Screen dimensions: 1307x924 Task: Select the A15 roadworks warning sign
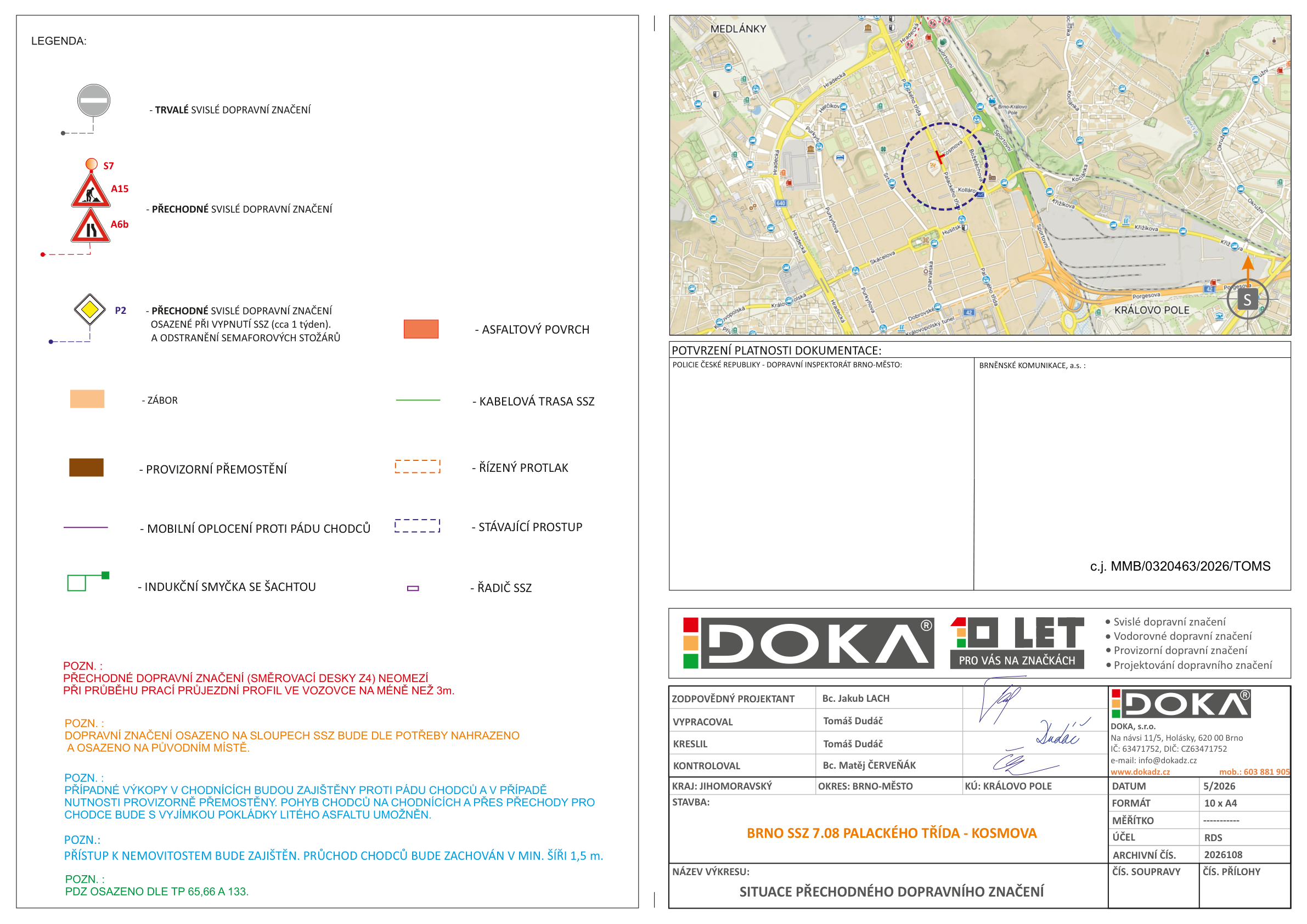(91, 190)
